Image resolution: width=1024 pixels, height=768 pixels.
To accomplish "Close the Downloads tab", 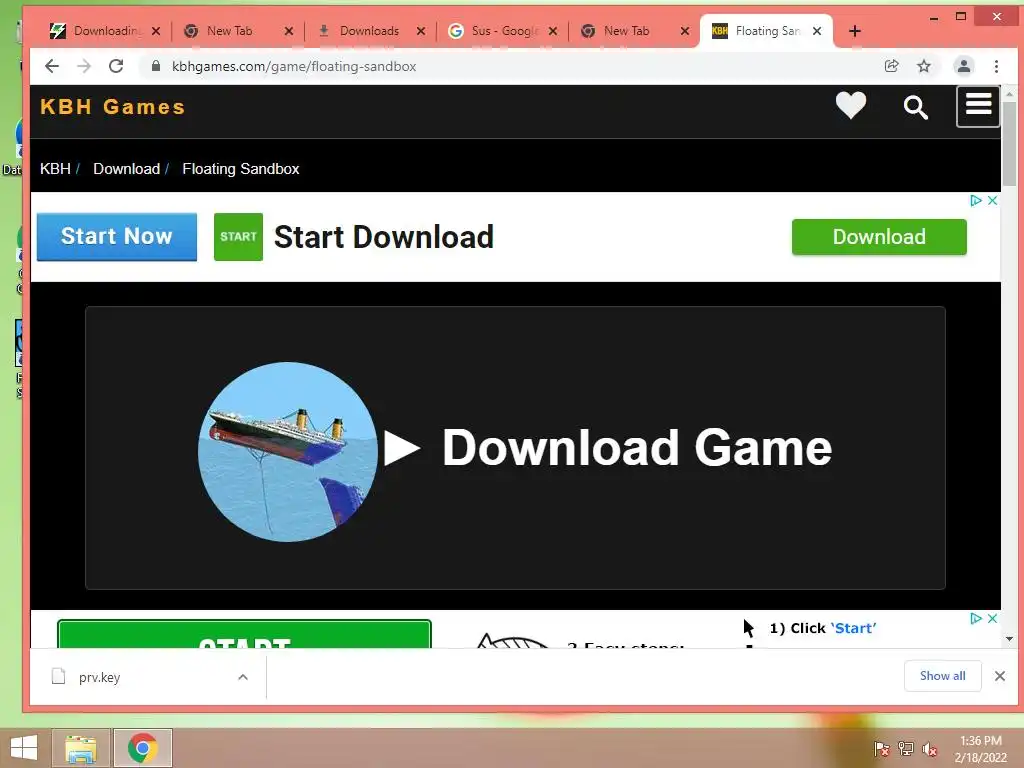I will 421,31.
